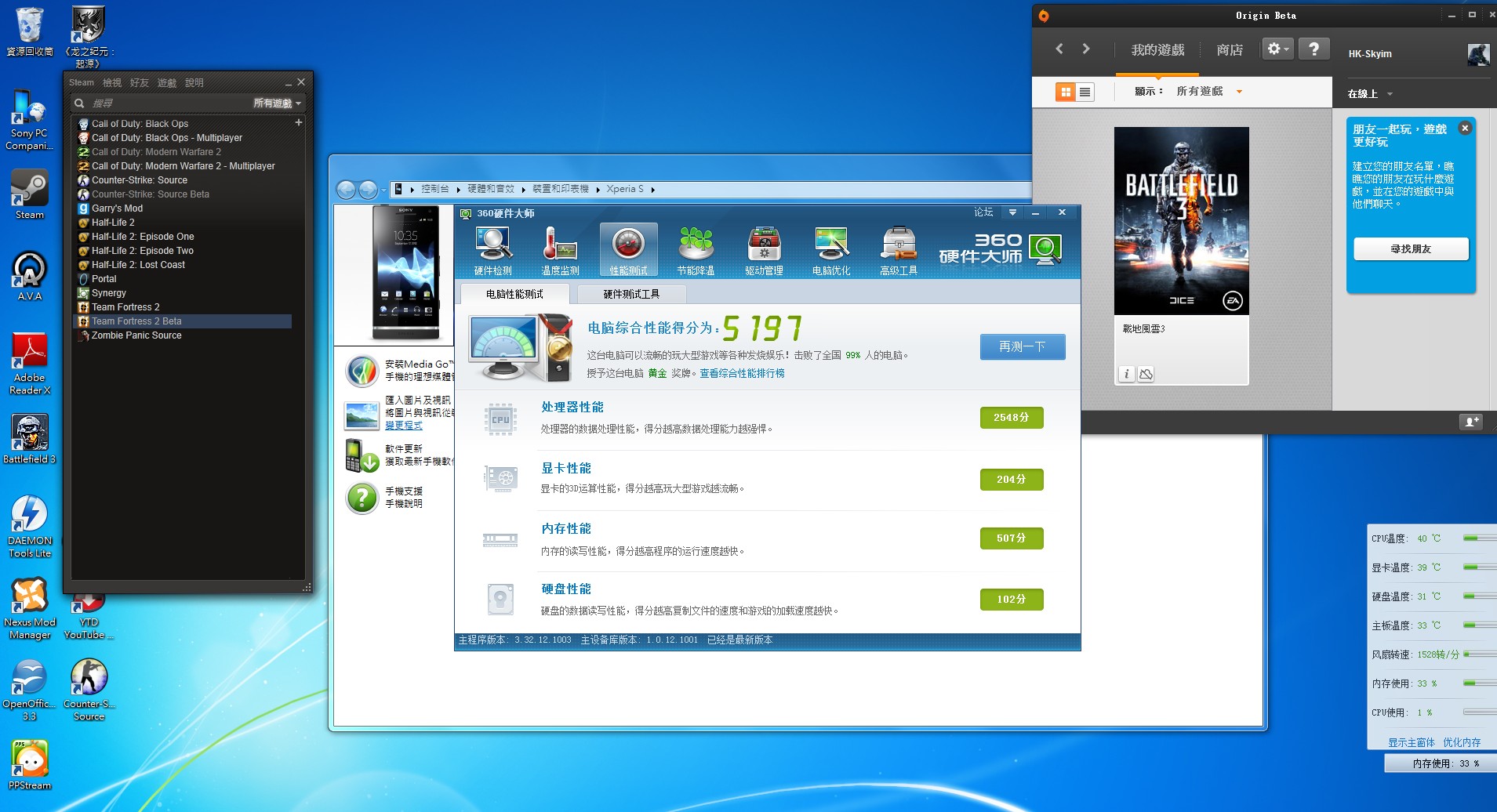Select Team Fortress 2 in Steam list

(x=125, y=307)
